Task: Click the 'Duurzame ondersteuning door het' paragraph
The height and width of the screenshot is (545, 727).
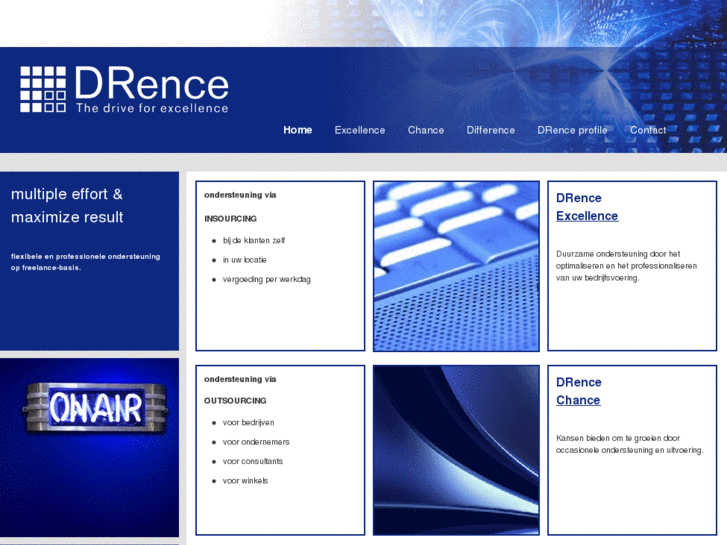Action: [626, 266]
